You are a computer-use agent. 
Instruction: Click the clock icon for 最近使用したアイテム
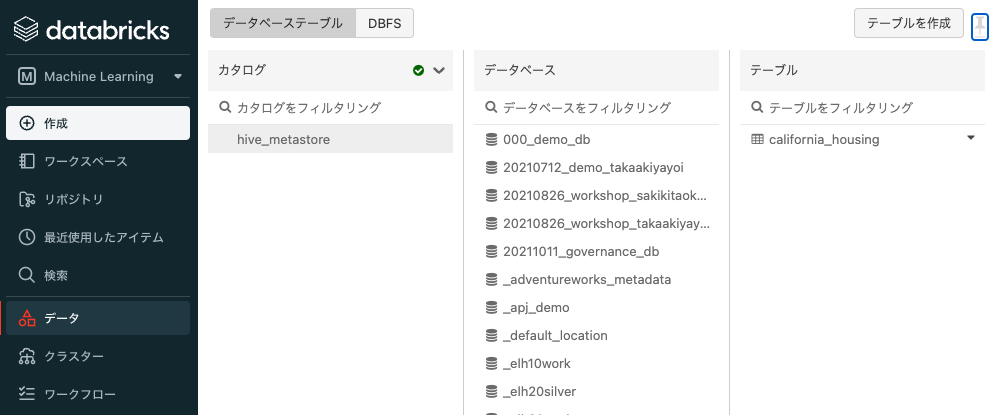click(27, 237)
